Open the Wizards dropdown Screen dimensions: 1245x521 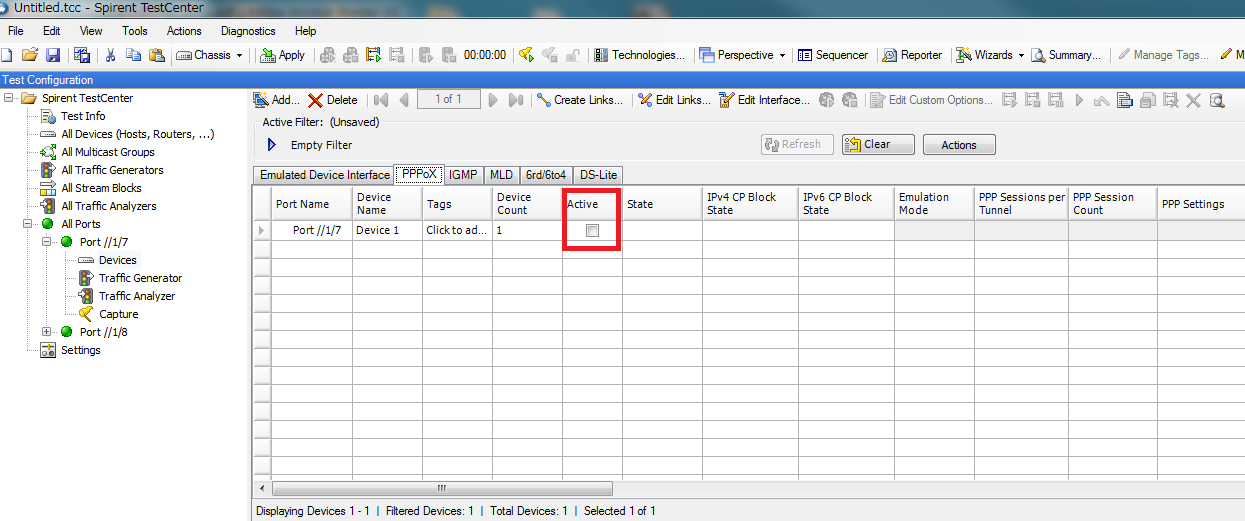pos(990,55)
